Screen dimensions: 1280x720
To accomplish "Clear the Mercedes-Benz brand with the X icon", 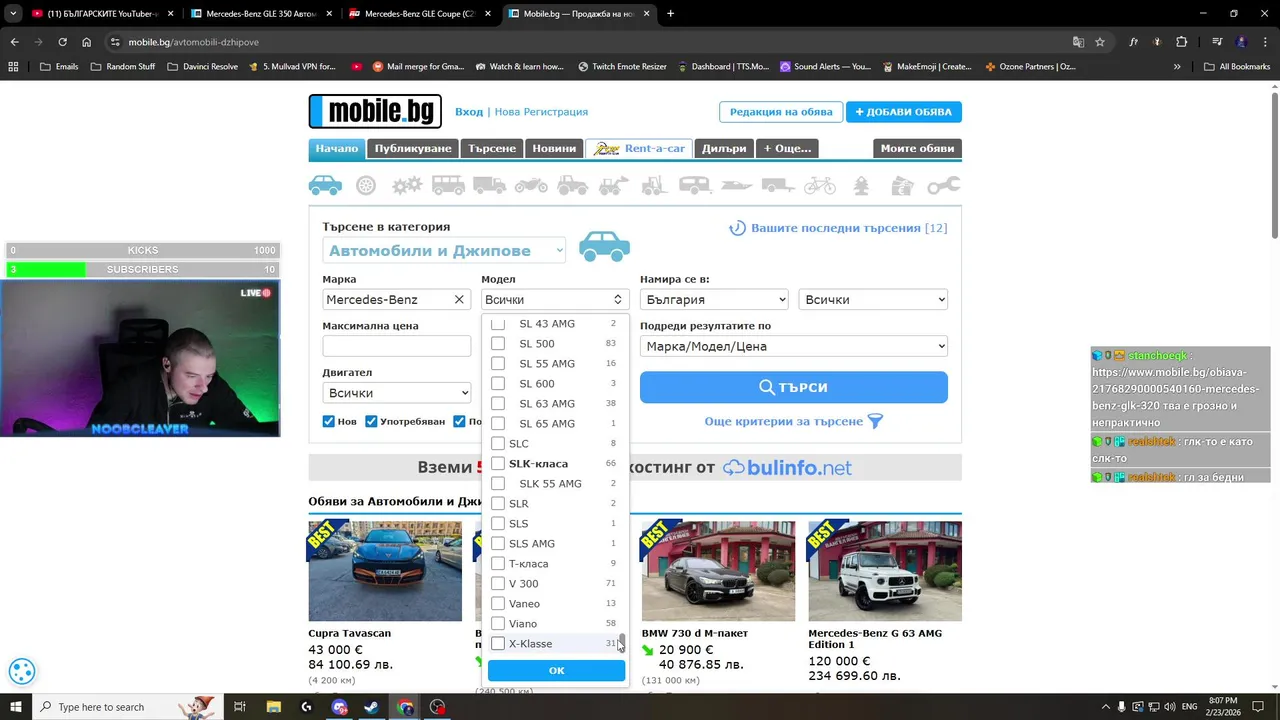I will (459, 299).
